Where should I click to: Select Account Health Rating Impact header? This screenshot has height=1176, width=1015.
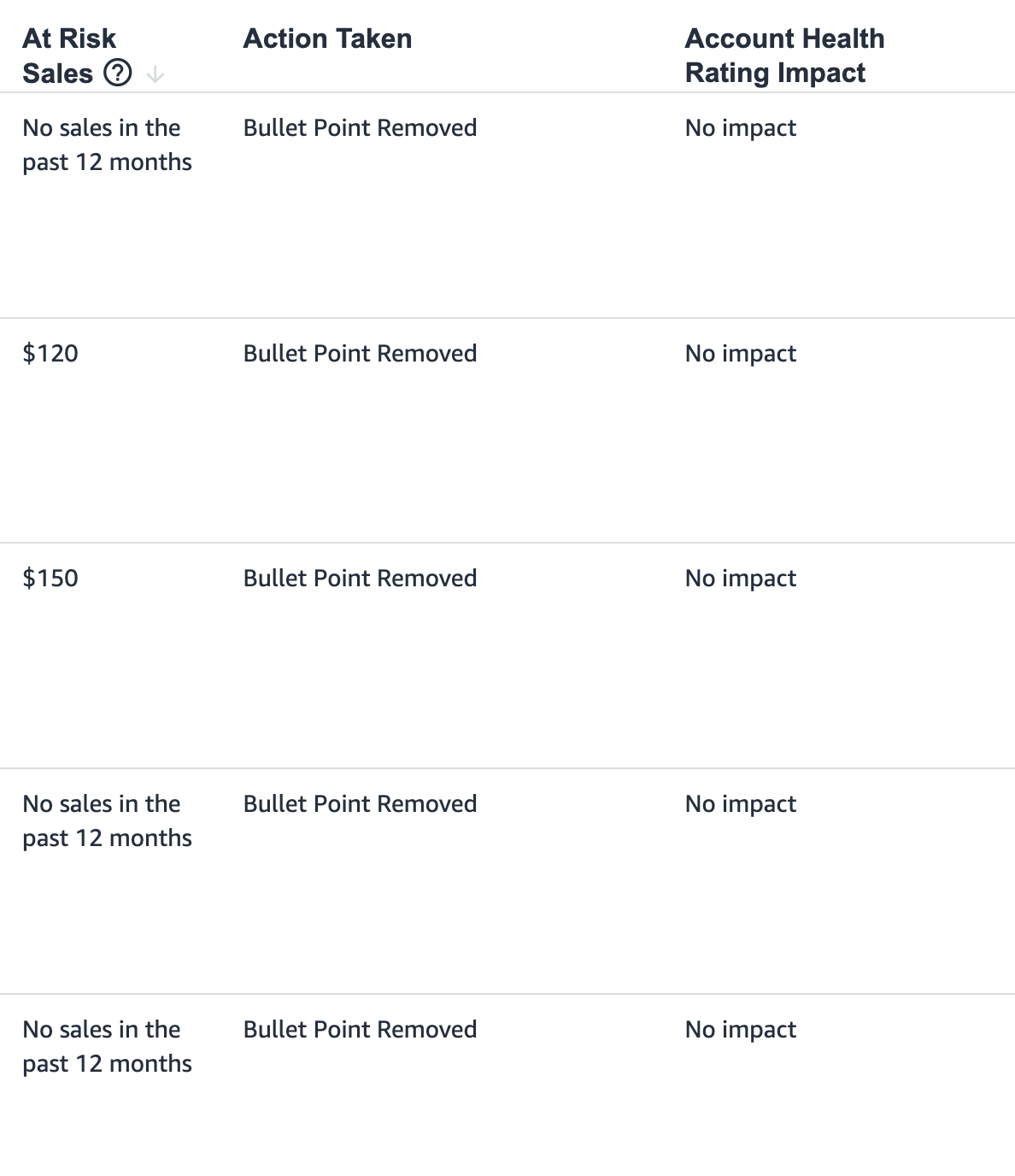(x=784, y=56)
